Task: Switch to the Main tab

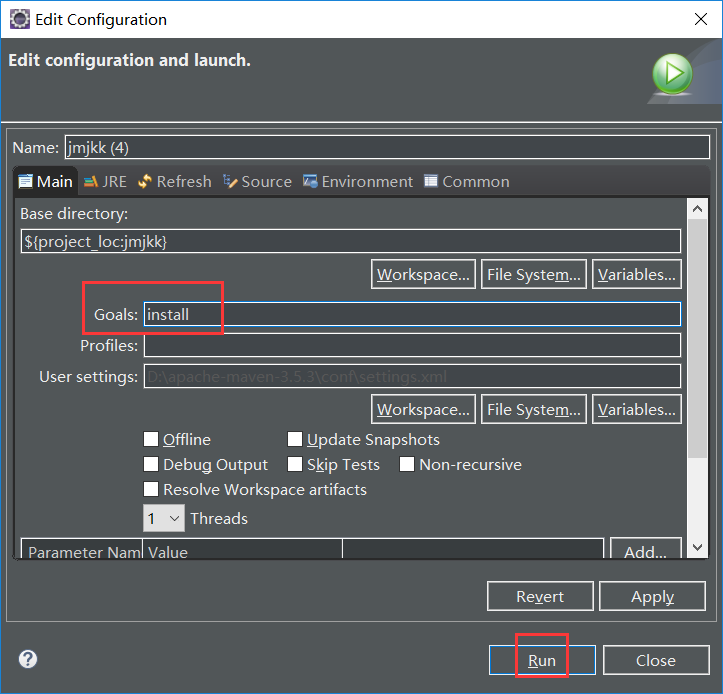Action: coord(45,182)
